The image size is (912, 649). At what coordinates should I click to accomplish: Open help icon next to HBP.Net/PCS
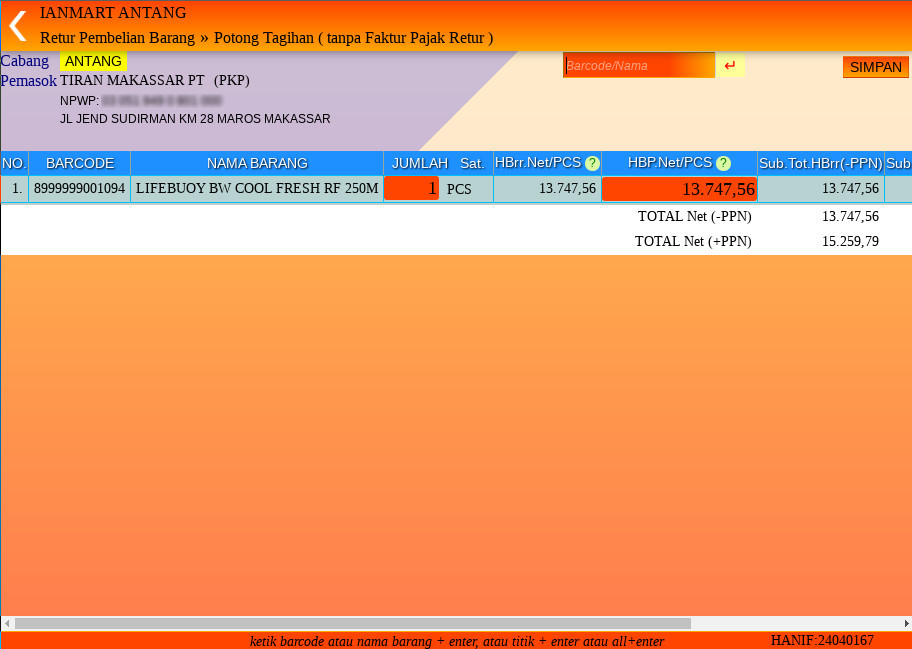point(723,163)
